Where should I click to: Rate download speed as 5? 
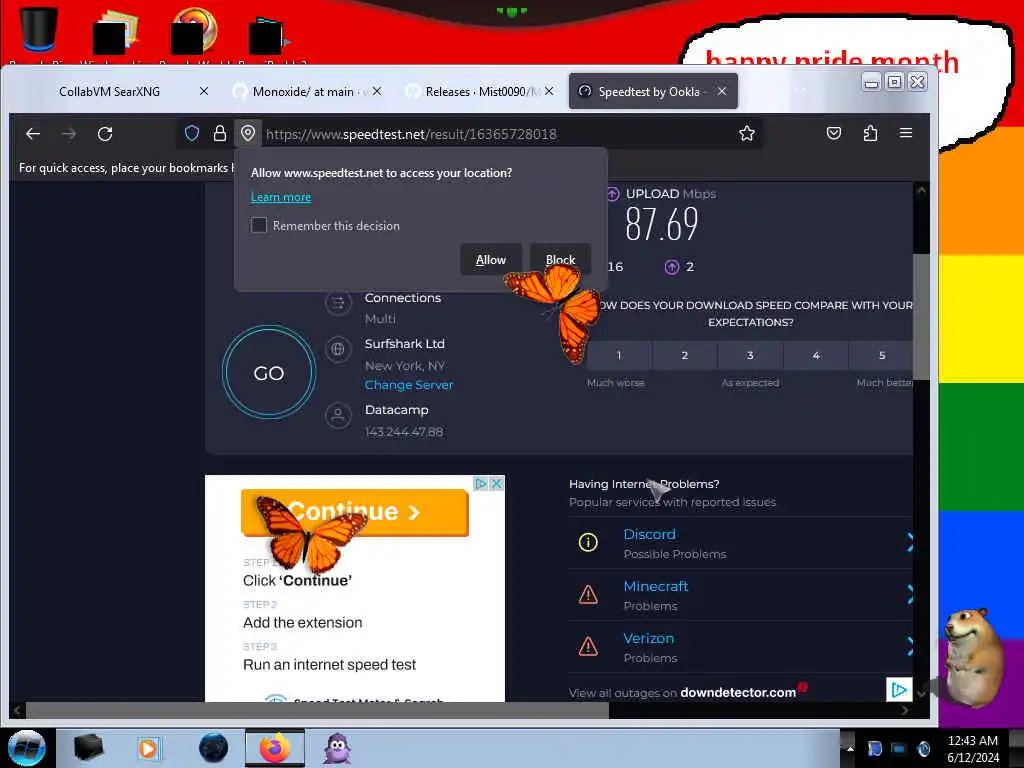(x=881, y=355)
